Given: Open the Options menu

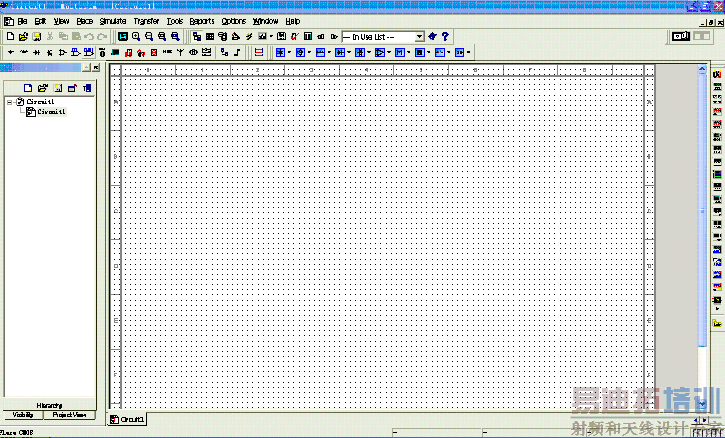Looking at the screenshot, I should (x=233, y=21).
